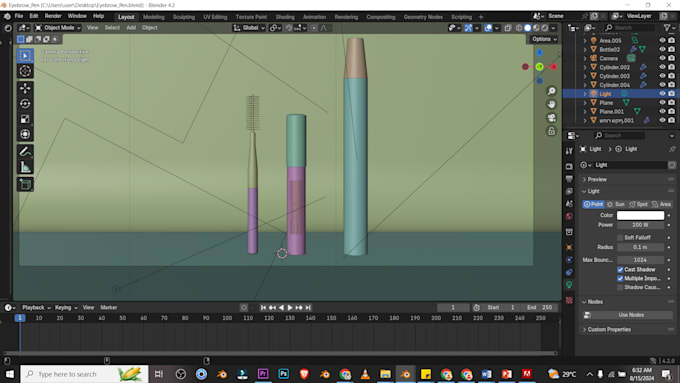Select the Measure tool
This screenshot has width=680, height=383.
pos(25,167)
